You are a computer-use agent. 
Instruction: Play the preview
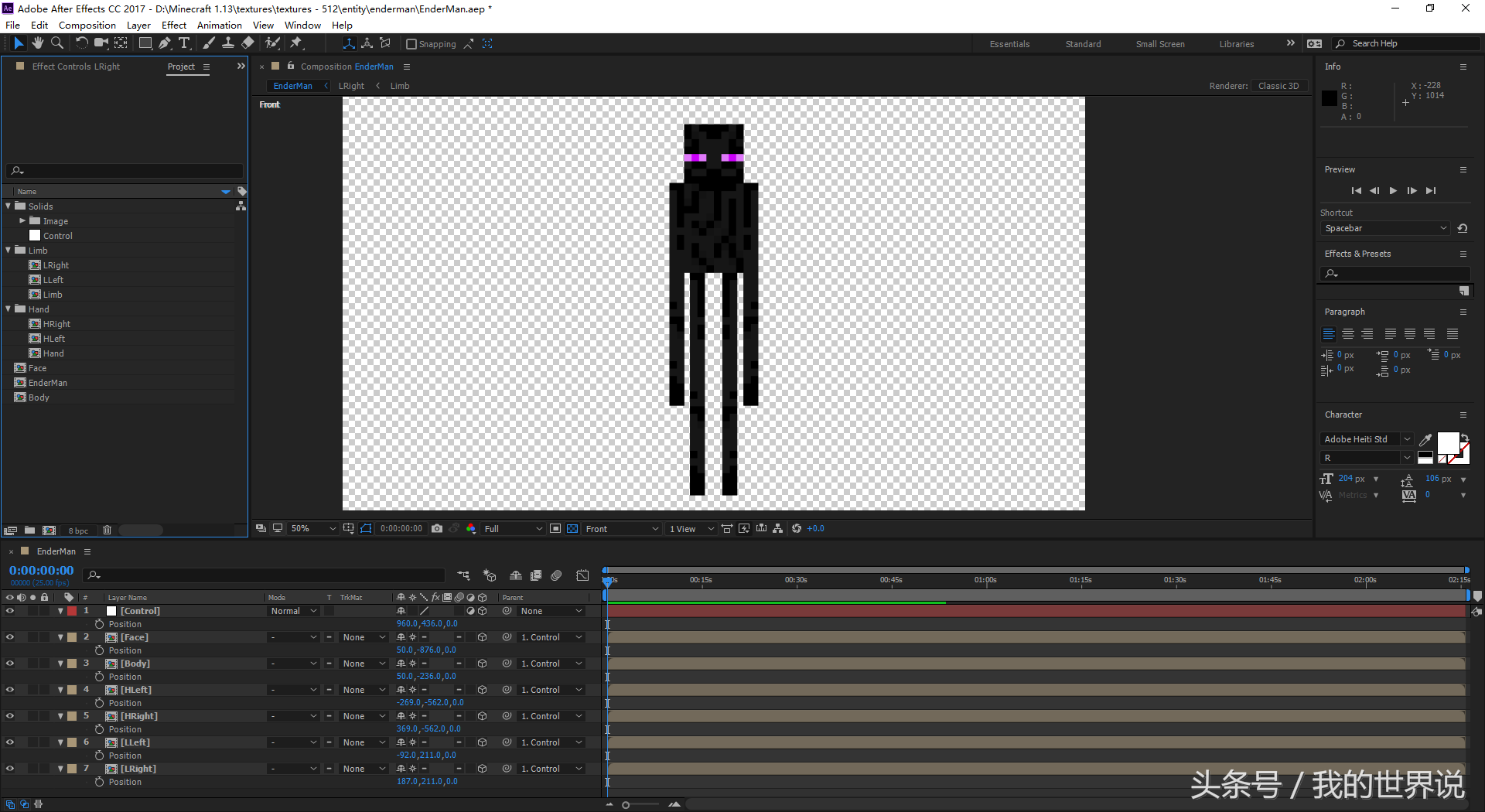pyautogui.click(x=1393, y=190)
